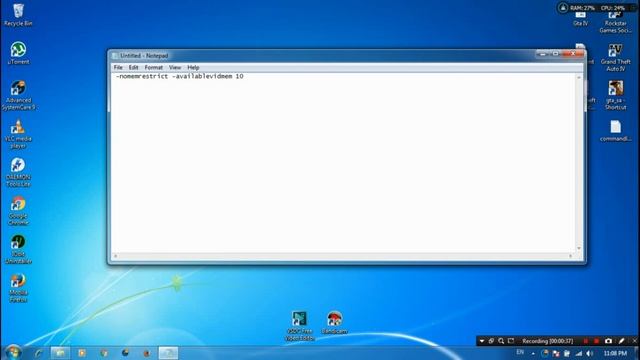Switch to the Notepad taskbar button
The width and height of the screenshot is (640, 360).
pos(168,353)
